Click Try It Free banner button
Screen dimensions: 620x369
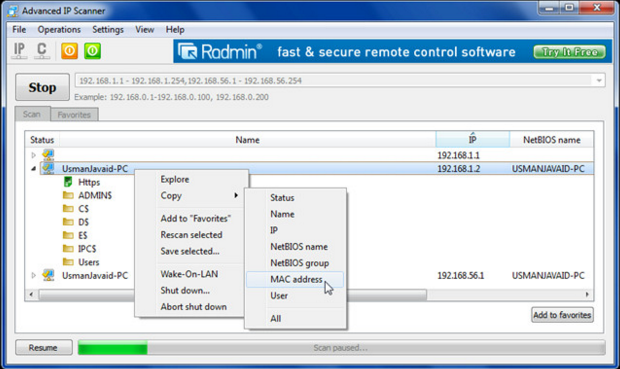pos(569,52)
